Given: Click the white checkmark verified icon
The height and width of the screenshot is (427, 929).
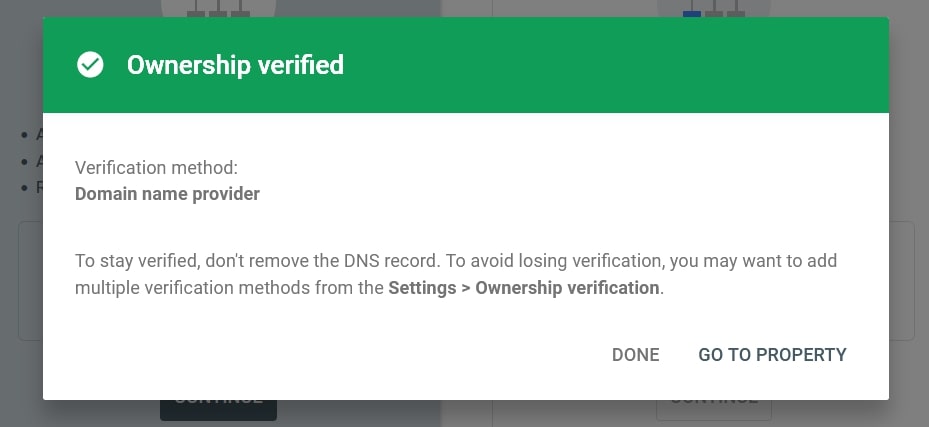Looking at the screenshot, I should pyautogui.click(x=90, y=66).
